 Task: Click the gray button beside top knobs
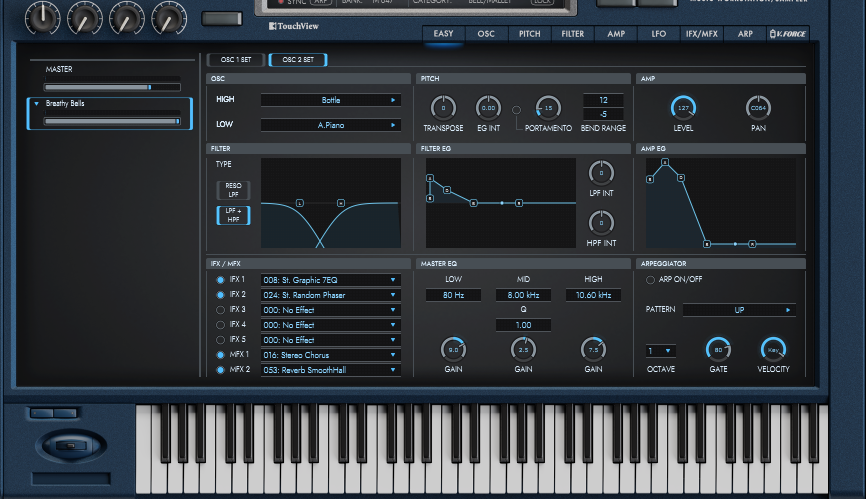click(222, 19)
